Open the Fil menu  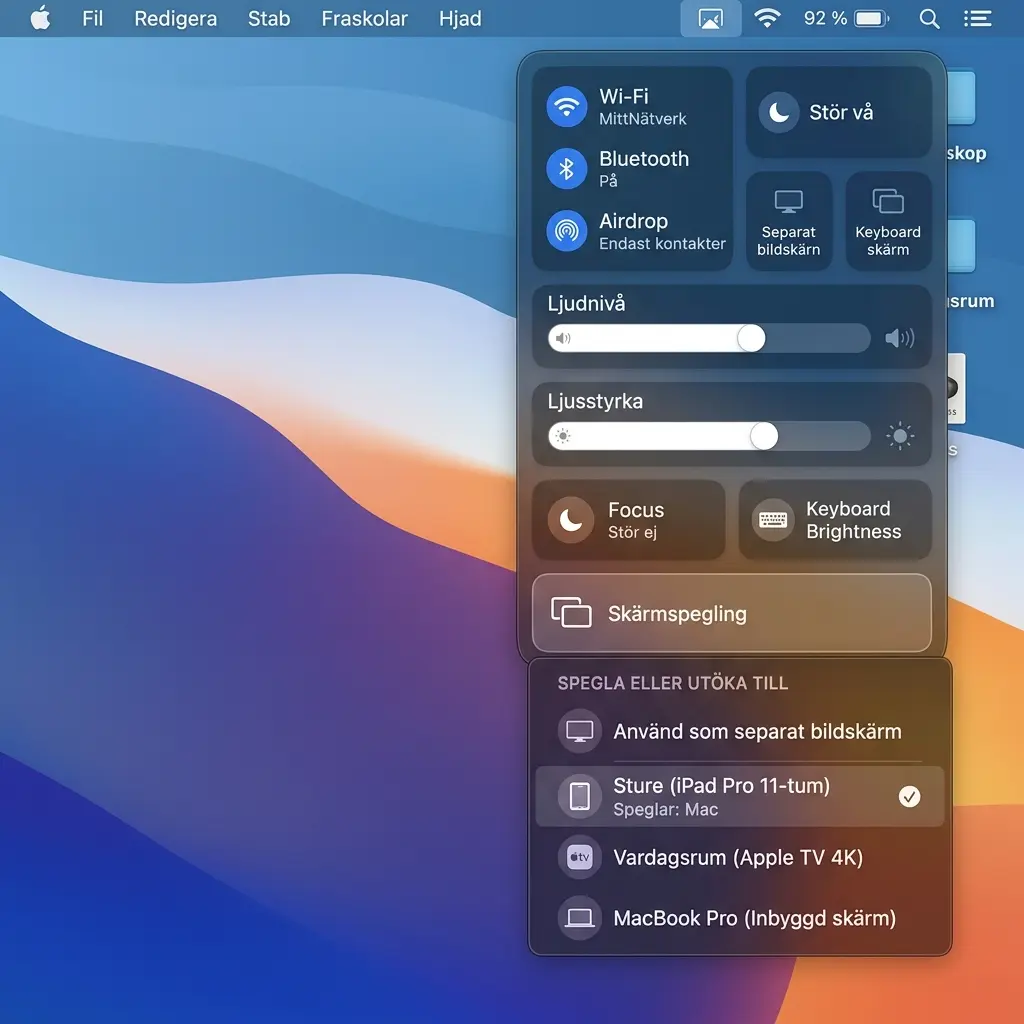92,18
